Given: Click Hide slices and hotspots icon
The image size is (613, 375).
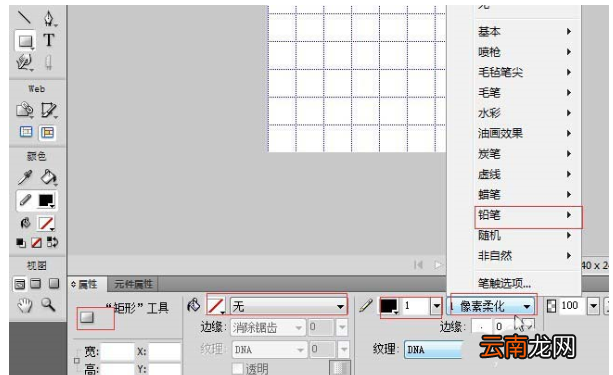Looking at the screenshot, I should (26, 132).
